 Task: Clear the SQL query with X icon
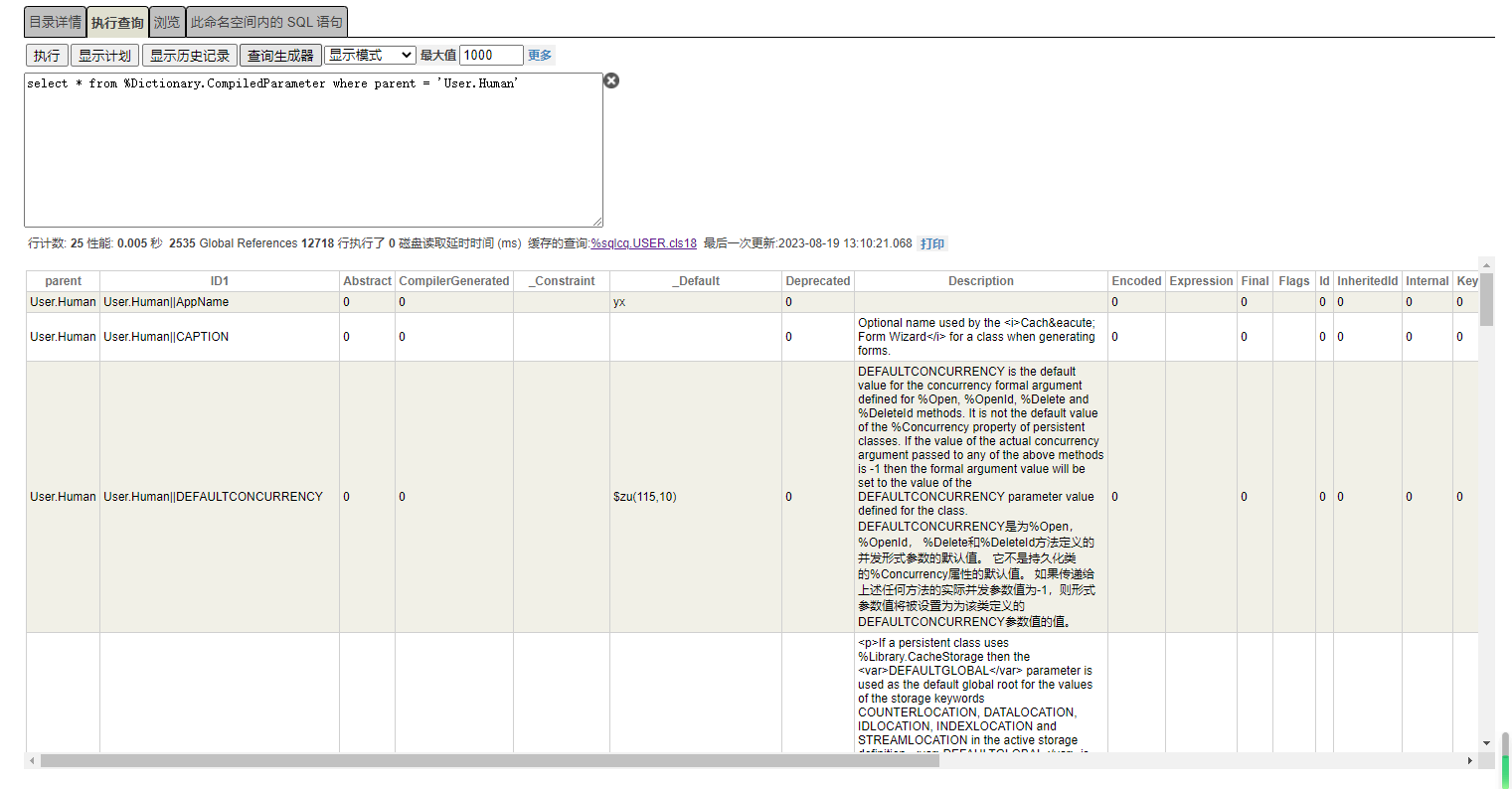[611, 80]
